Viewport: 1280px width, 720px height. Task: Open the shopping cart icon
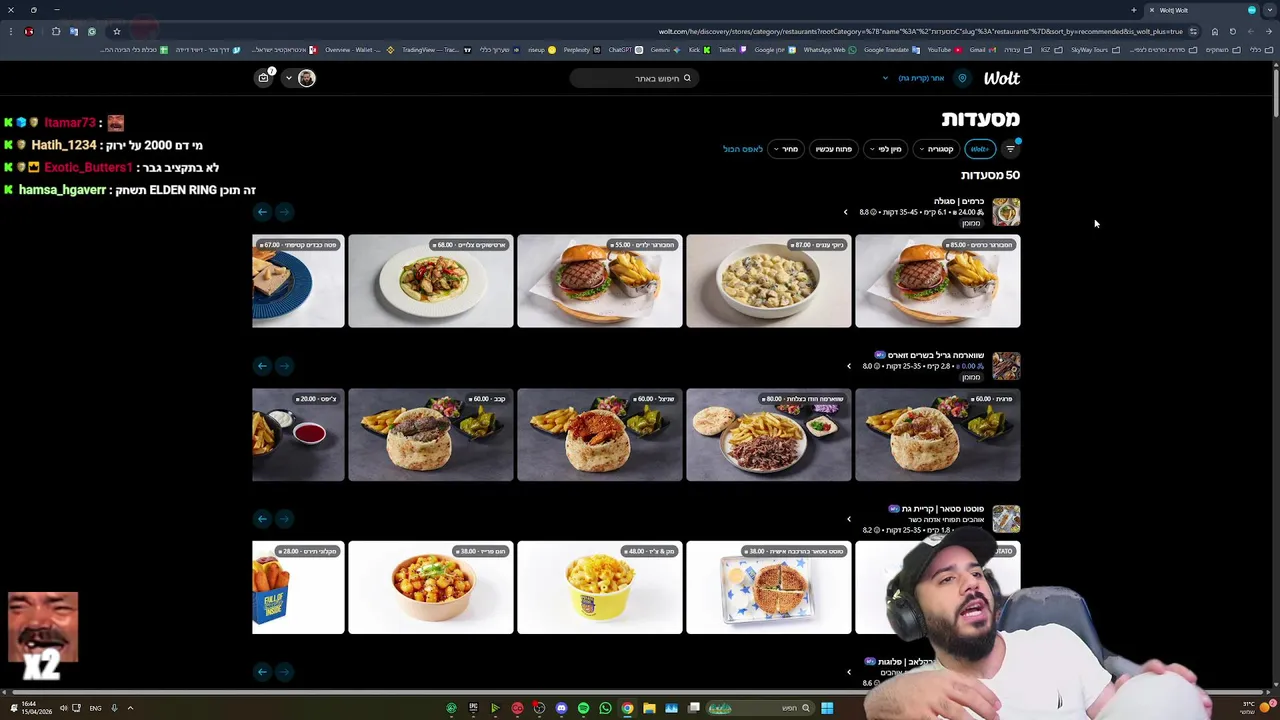264,78
